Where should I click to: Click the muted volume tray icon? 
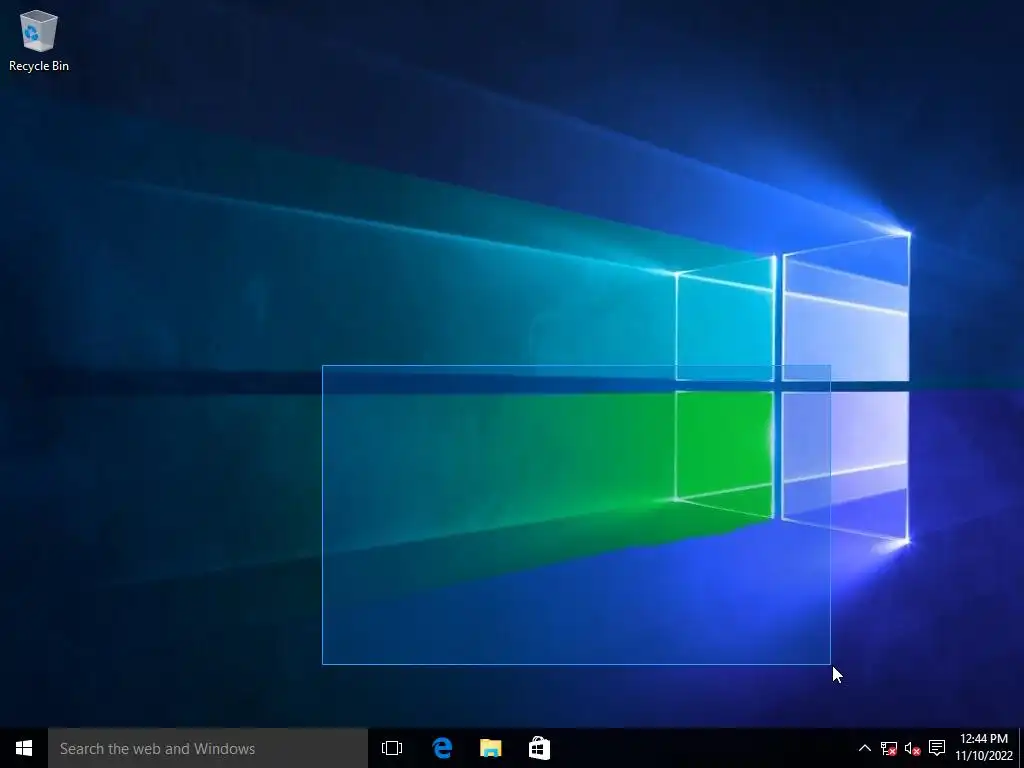(912, 748)
